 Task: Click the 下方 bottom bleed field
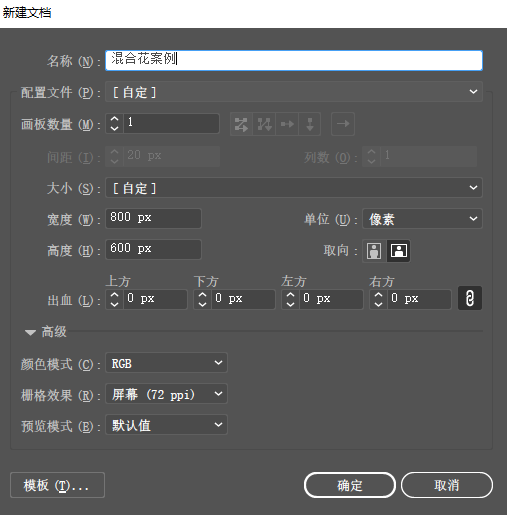coord(243,299)
